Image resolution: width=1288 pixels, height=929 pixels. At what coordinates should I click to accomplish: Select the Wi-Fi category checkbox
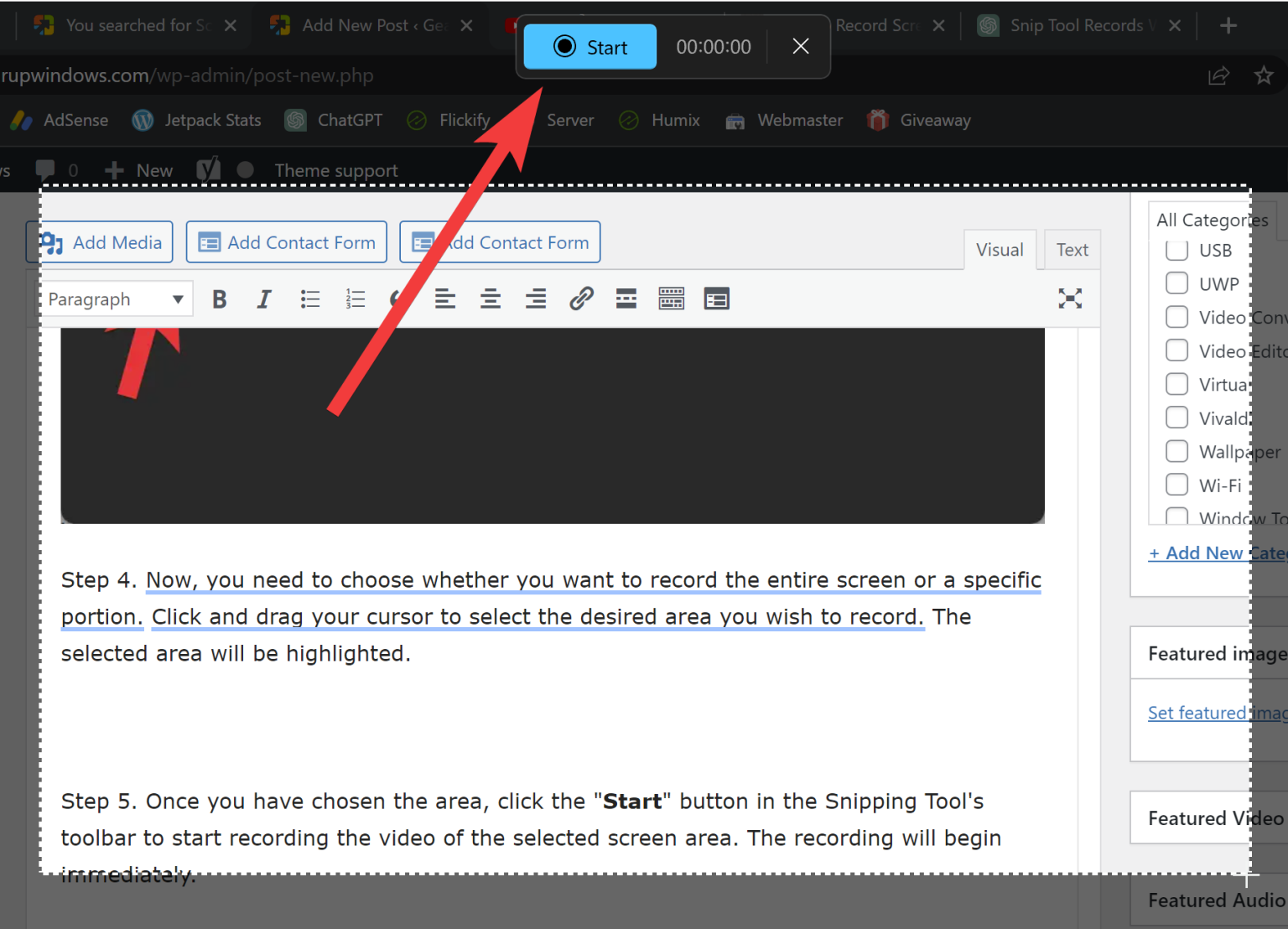tap(1176, 485)
